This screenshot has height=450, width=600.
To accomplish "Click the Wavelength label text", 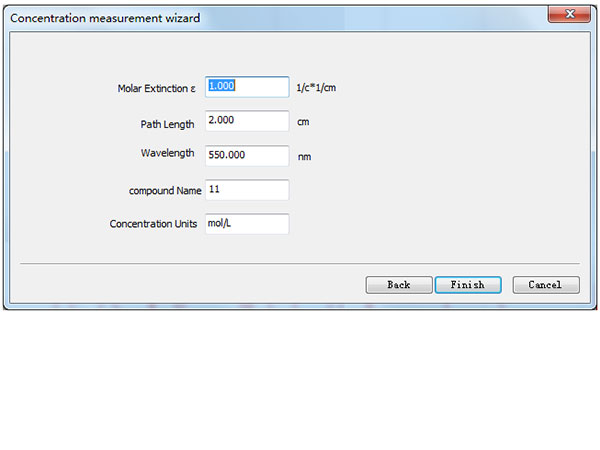I will pos(169,153).
